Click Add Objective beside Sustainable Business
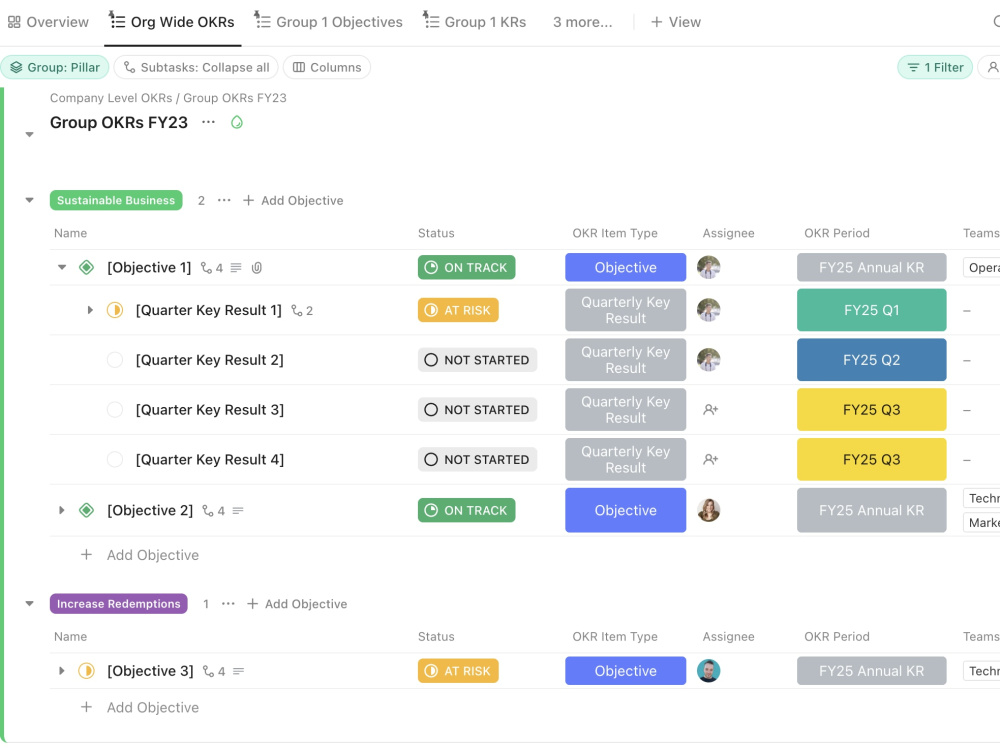The image size is (1000, 750). click(x=293, y=201)
